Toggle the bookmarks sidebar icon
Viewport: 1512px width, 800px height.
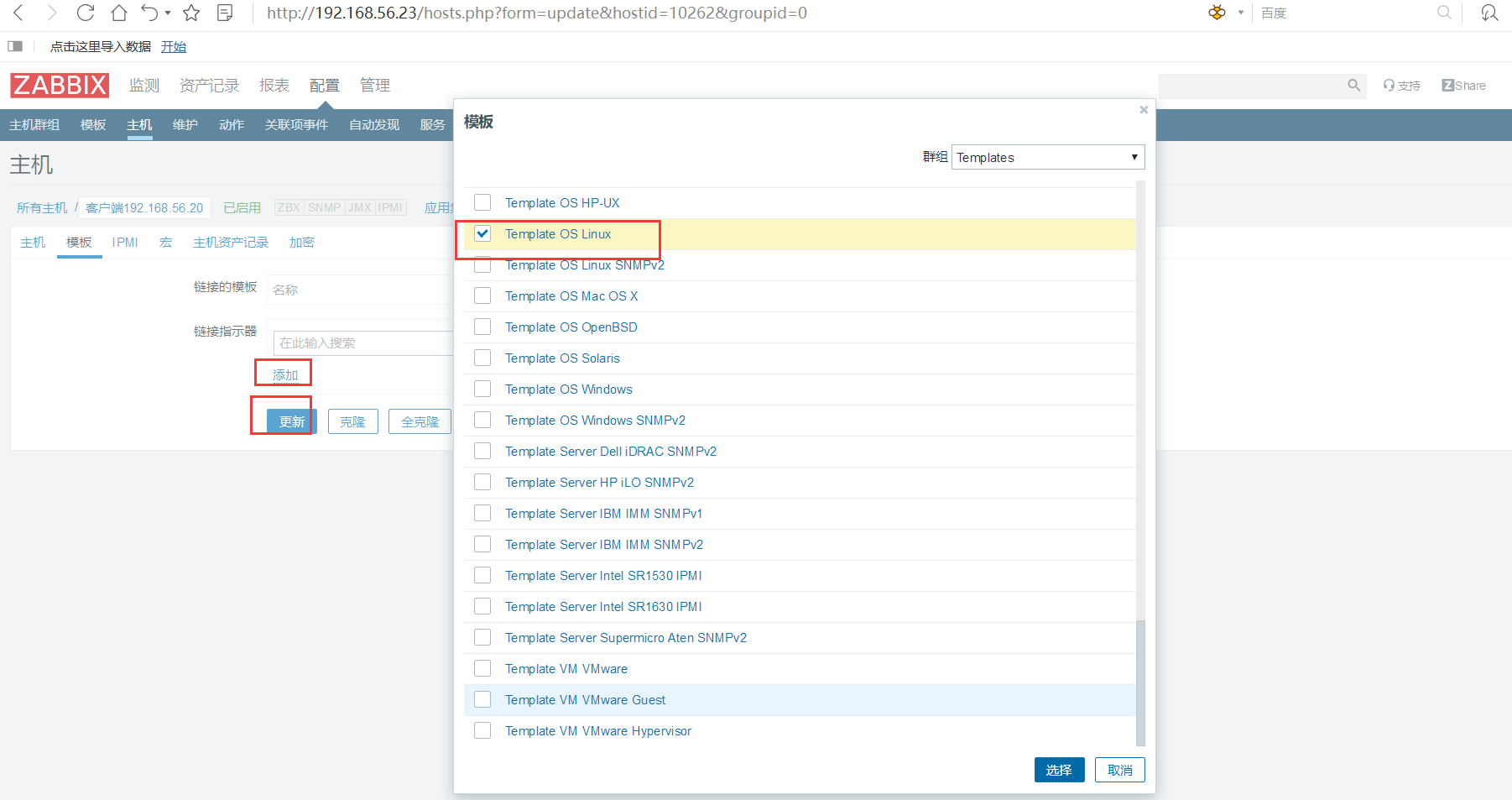tap(15, 46)
